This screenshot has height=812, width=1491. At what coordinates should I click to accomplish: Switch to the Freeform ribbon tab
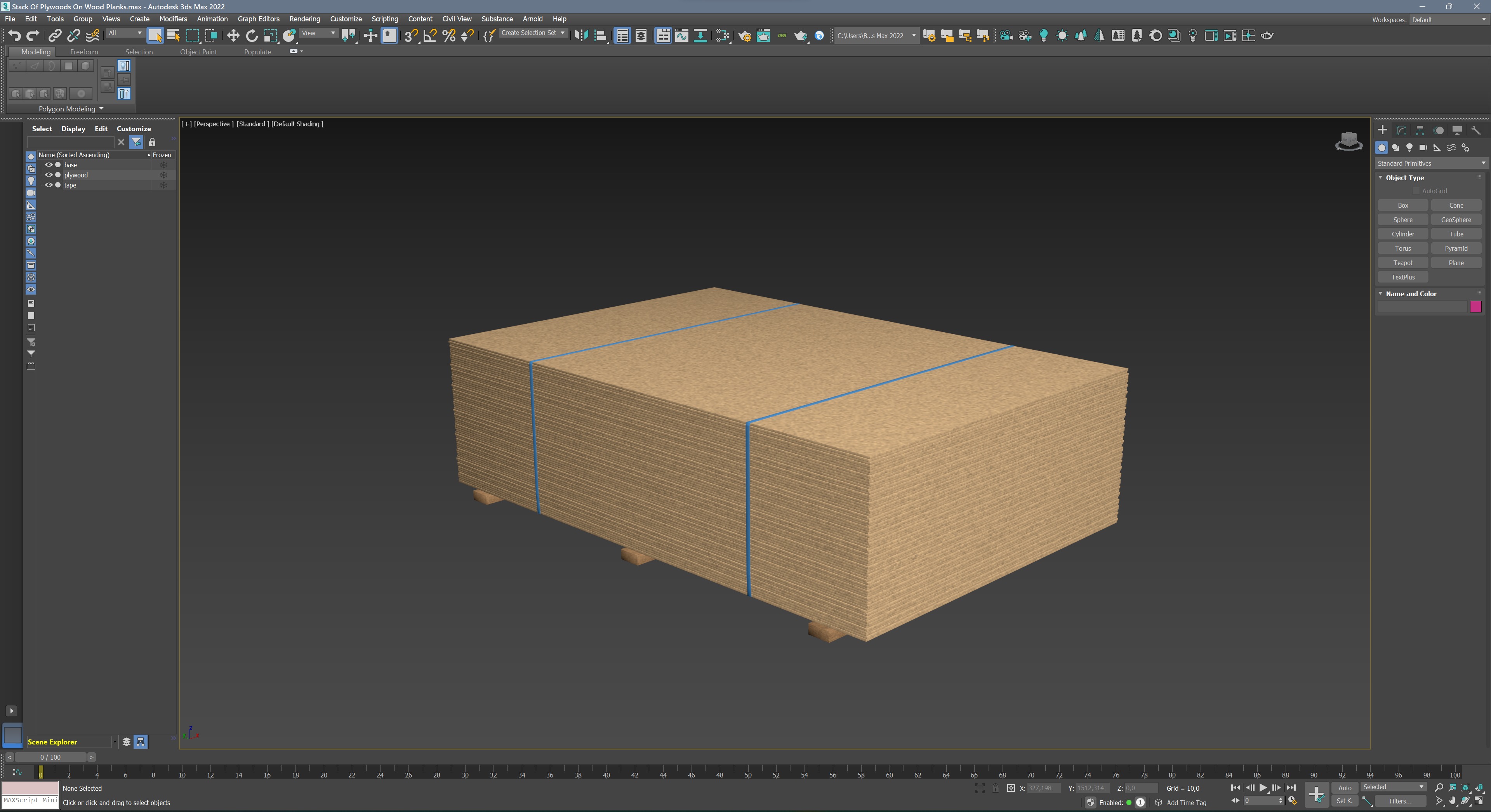tap(84, 52)
